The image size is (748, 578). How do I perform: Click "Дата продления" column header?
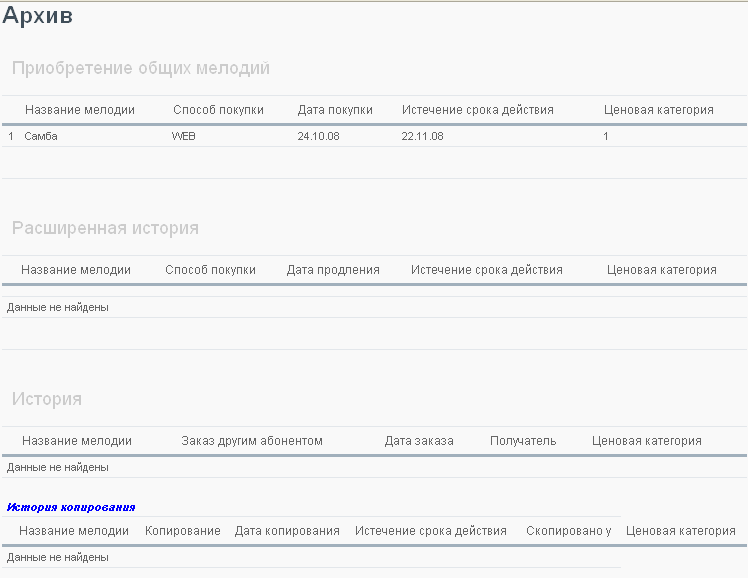tap(333, 270)
